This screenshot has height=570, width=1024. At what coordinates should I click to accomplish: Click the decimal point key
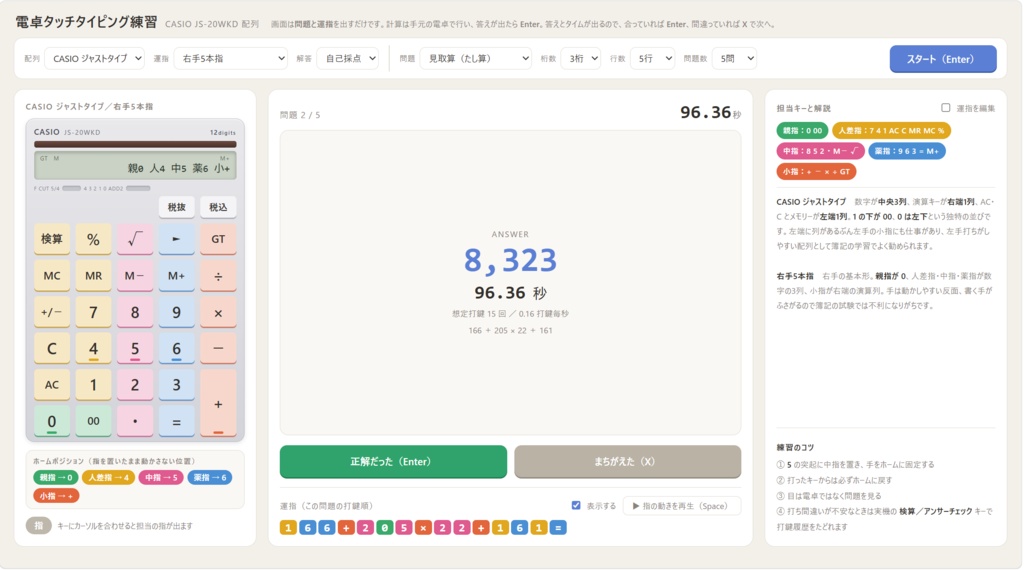[x=135, y=422]
